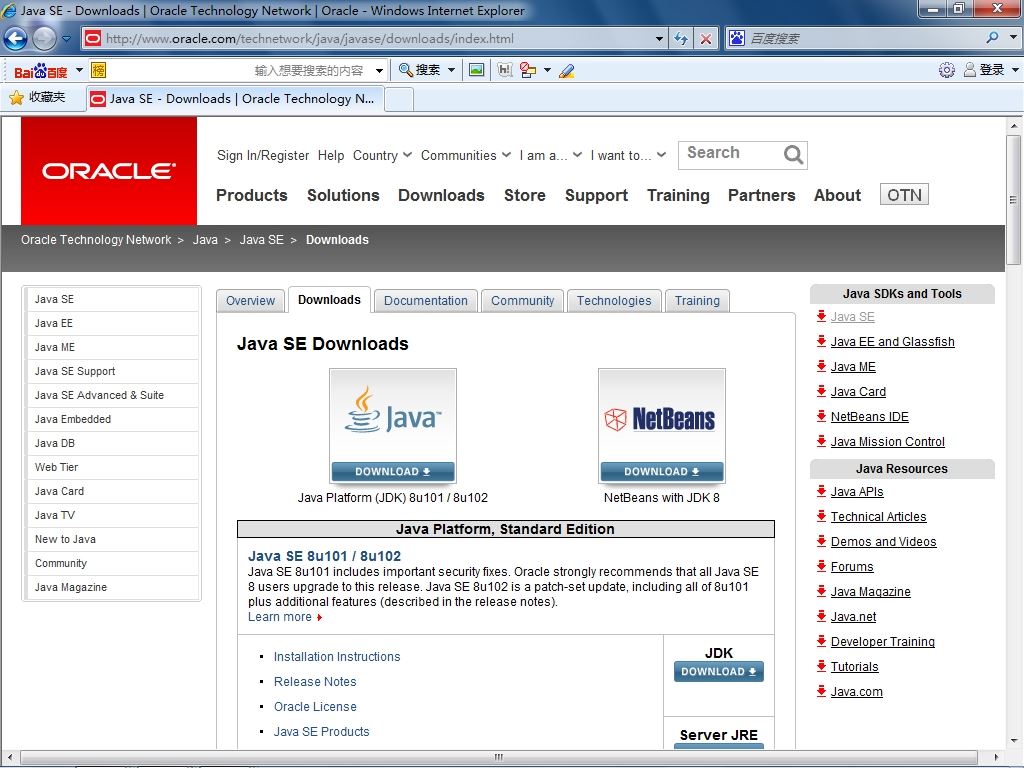Click the JDK DOWNLOAD button
The width and height of the screenshot is (1024, 768).
(718, 671)
